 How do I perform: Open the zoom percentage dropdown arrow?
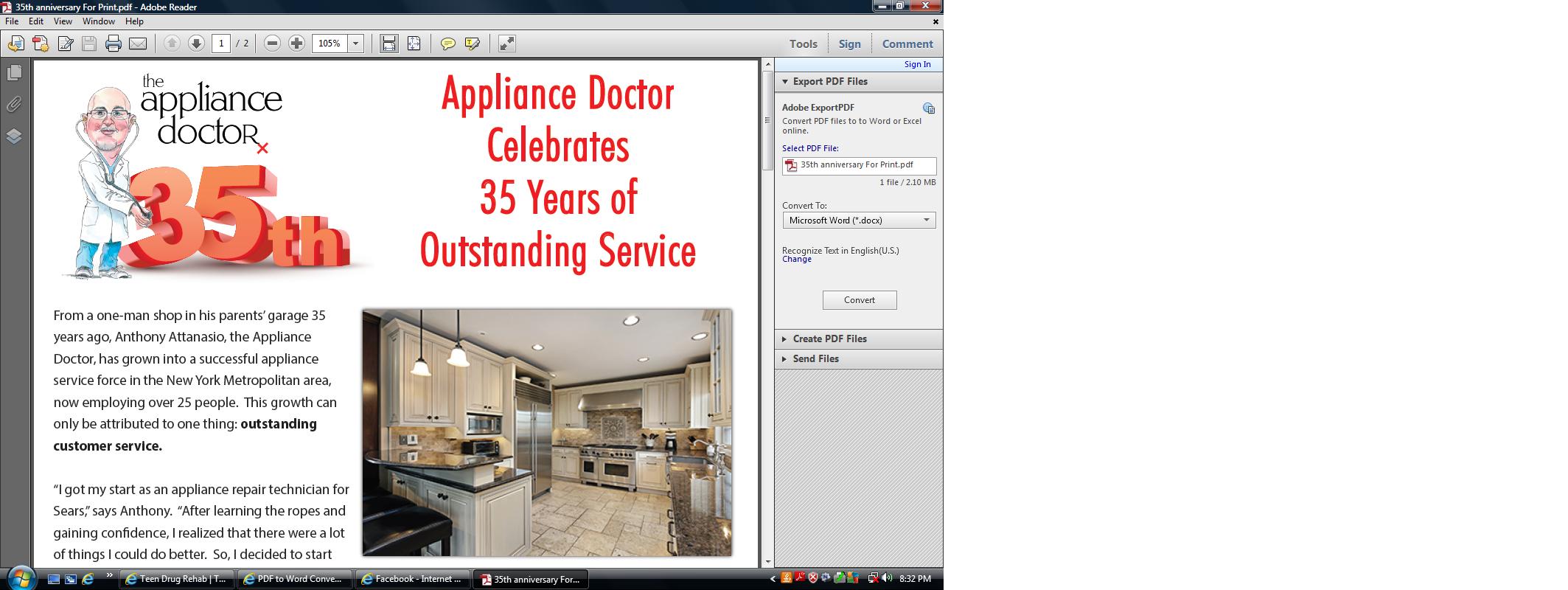[355, 44]
